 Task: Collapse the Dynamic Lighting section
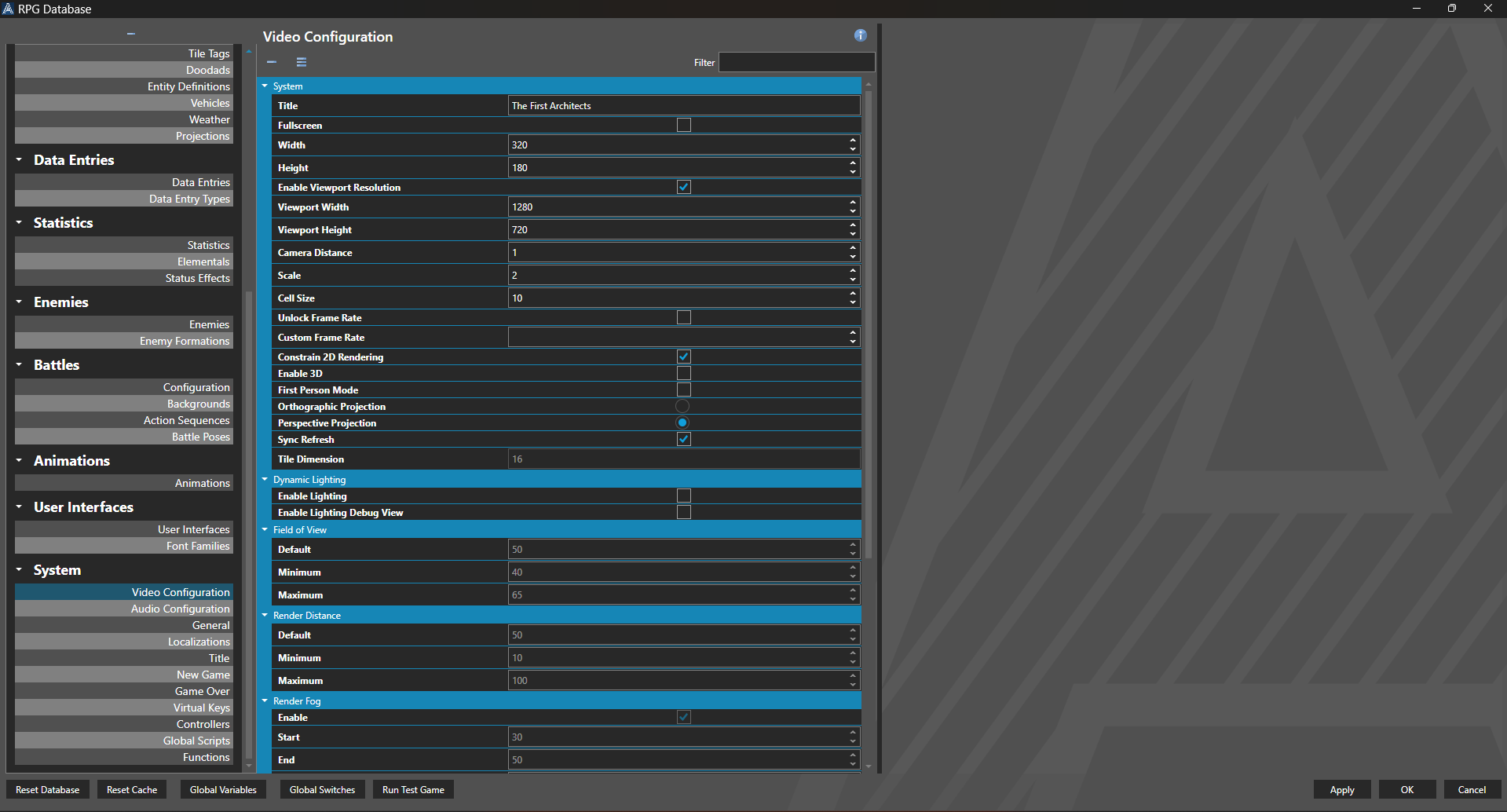pos(265,479)
